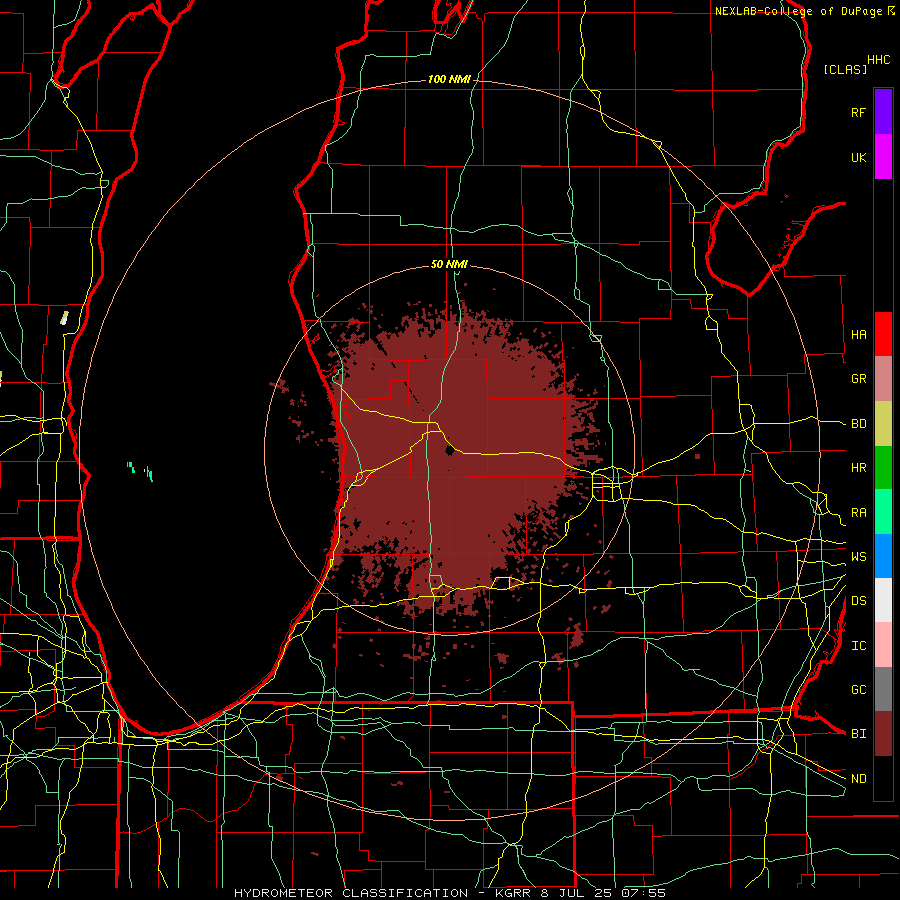Click the 'RA' legend label
The height and width of the screenshot is (900, 900).
click(x=858, y=513)
